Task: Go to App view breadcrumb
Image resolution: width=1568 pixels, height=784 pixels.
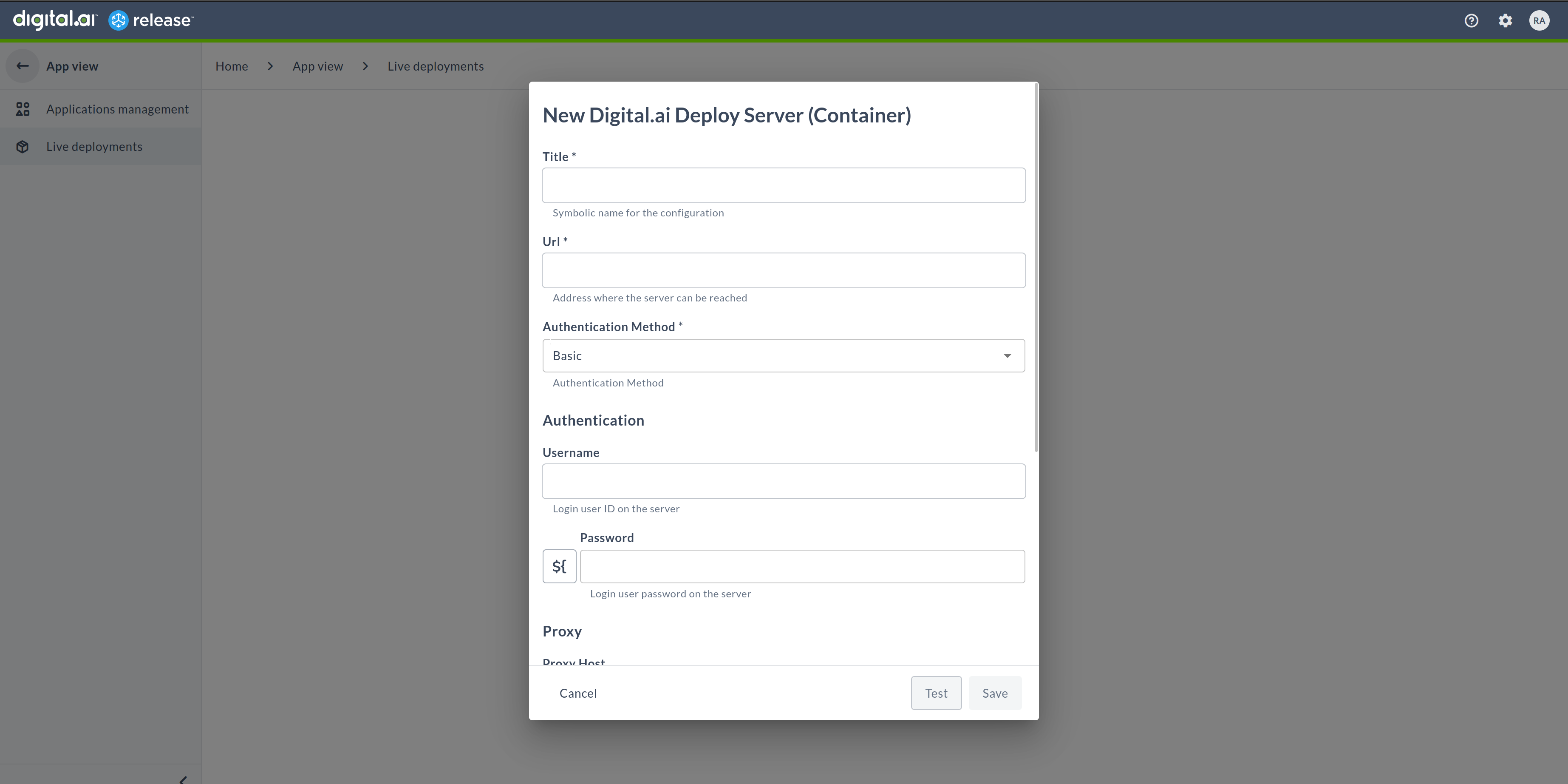Action: [318, 66]
